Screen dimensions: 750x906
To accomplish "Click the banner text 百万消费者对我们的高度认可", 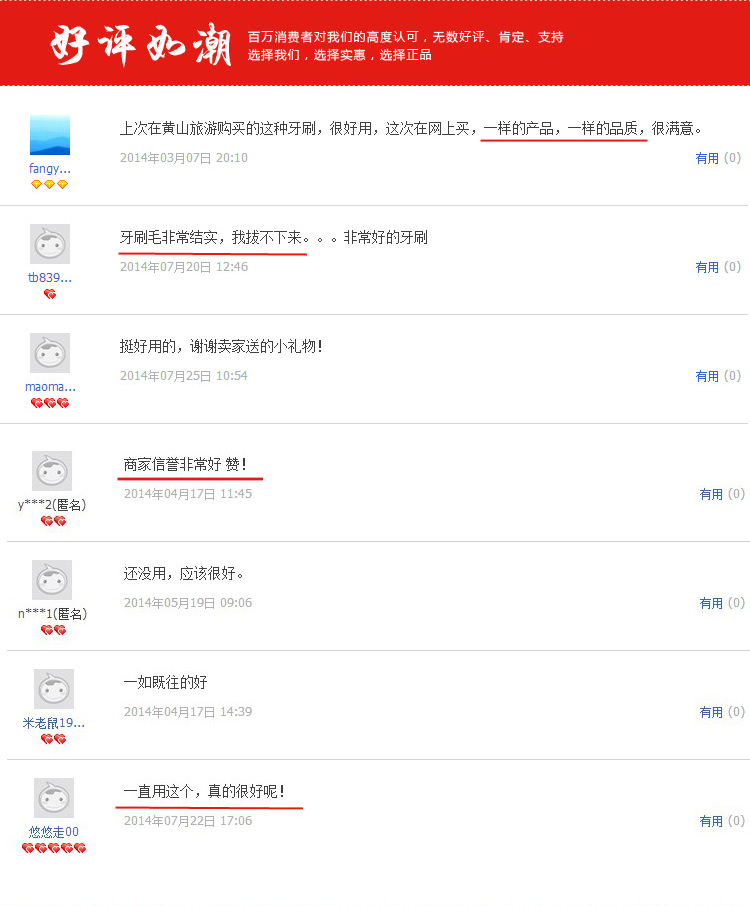I will coord(333,37).
